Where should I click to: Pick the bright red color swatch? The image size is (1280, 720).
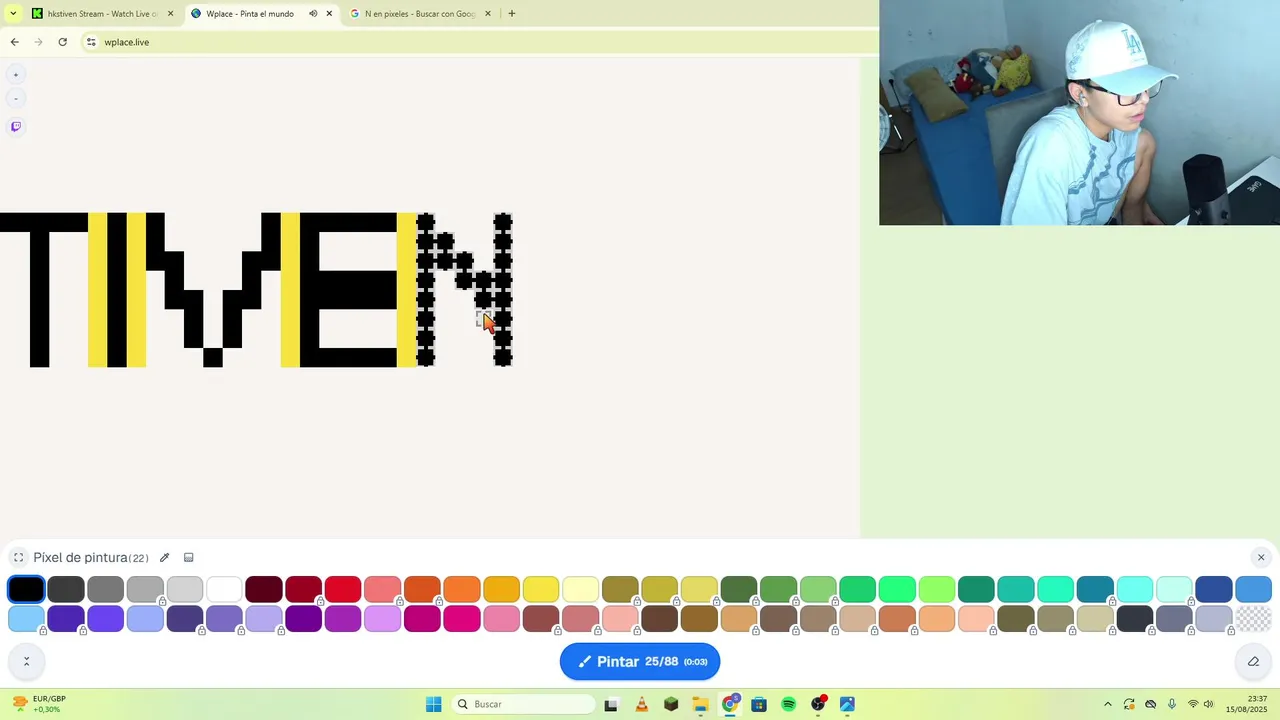343,590
